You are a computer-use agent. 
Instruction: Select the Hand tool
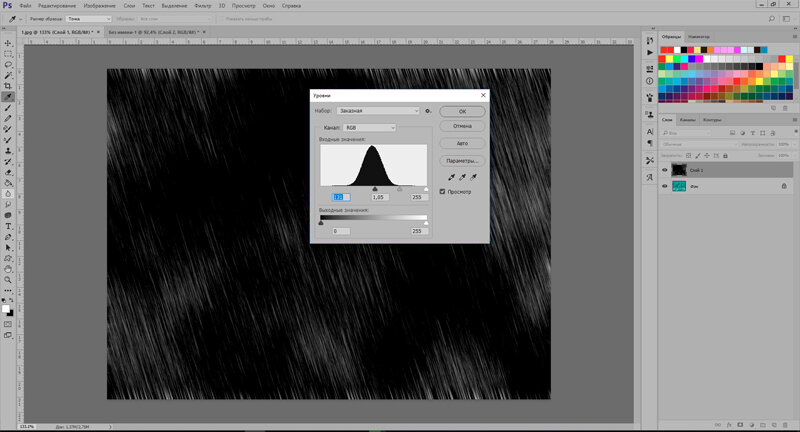8,269
